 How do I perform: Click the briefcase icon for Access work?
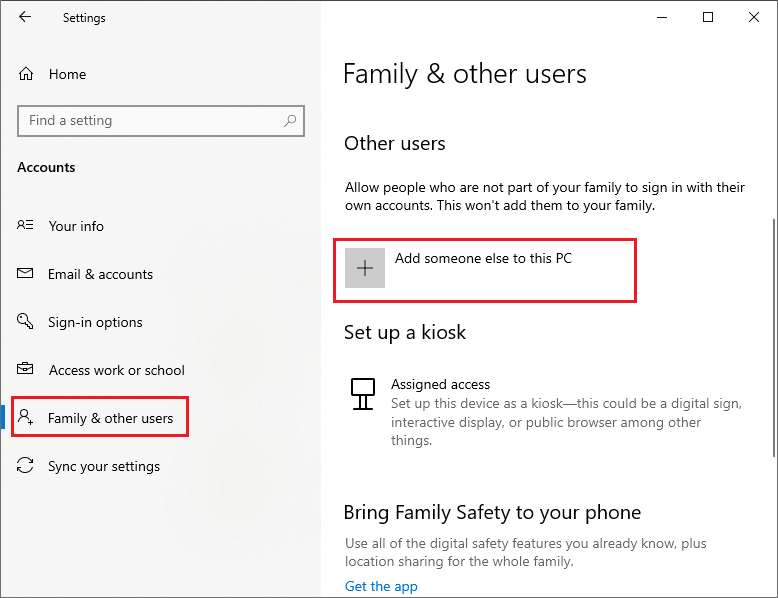click(25, 369)
